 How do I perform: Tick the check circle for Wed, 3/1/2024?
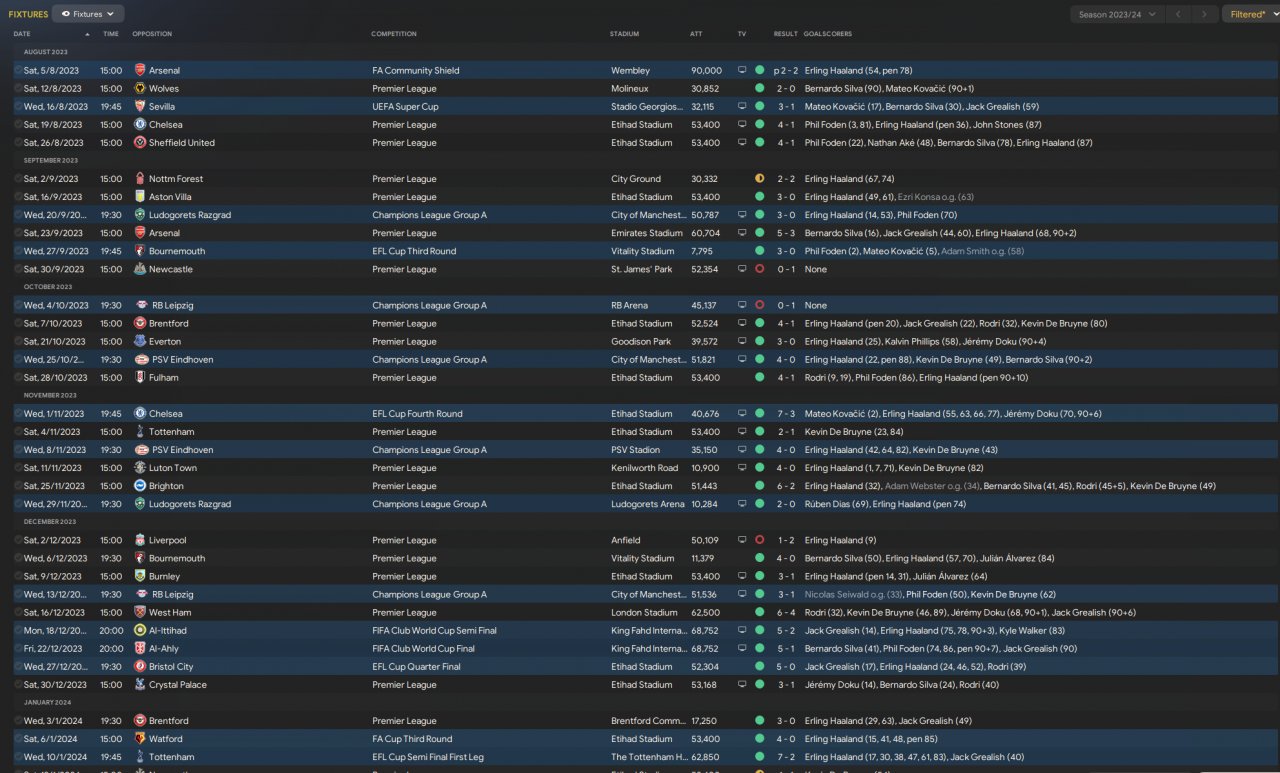[x=18, y=721]
